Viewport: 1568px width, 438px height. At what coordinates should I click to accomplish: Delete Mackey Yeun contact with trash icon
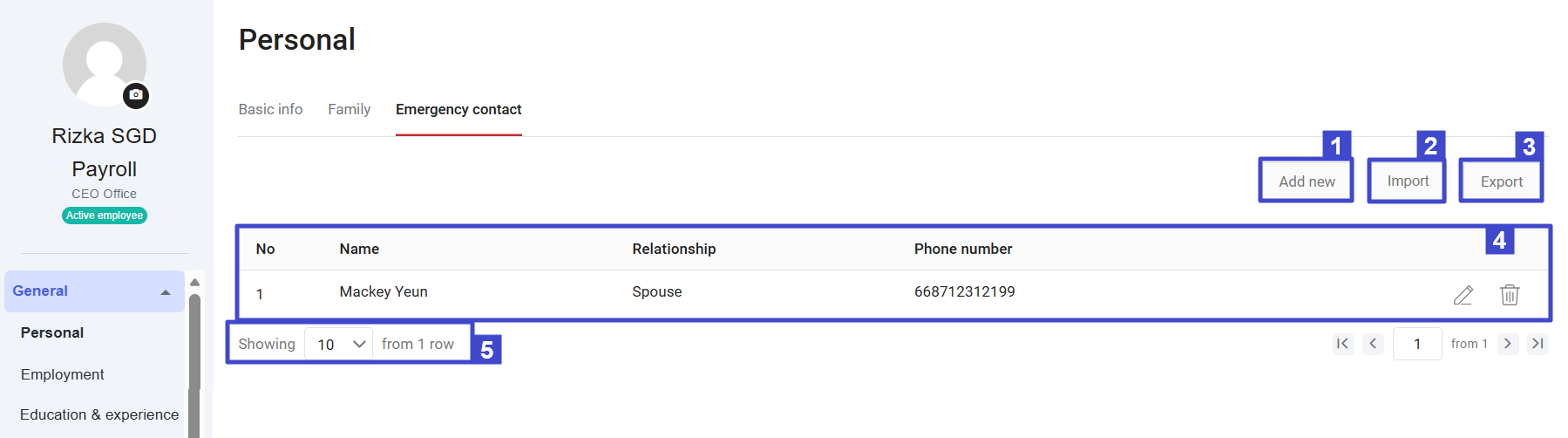point(1510,295)
